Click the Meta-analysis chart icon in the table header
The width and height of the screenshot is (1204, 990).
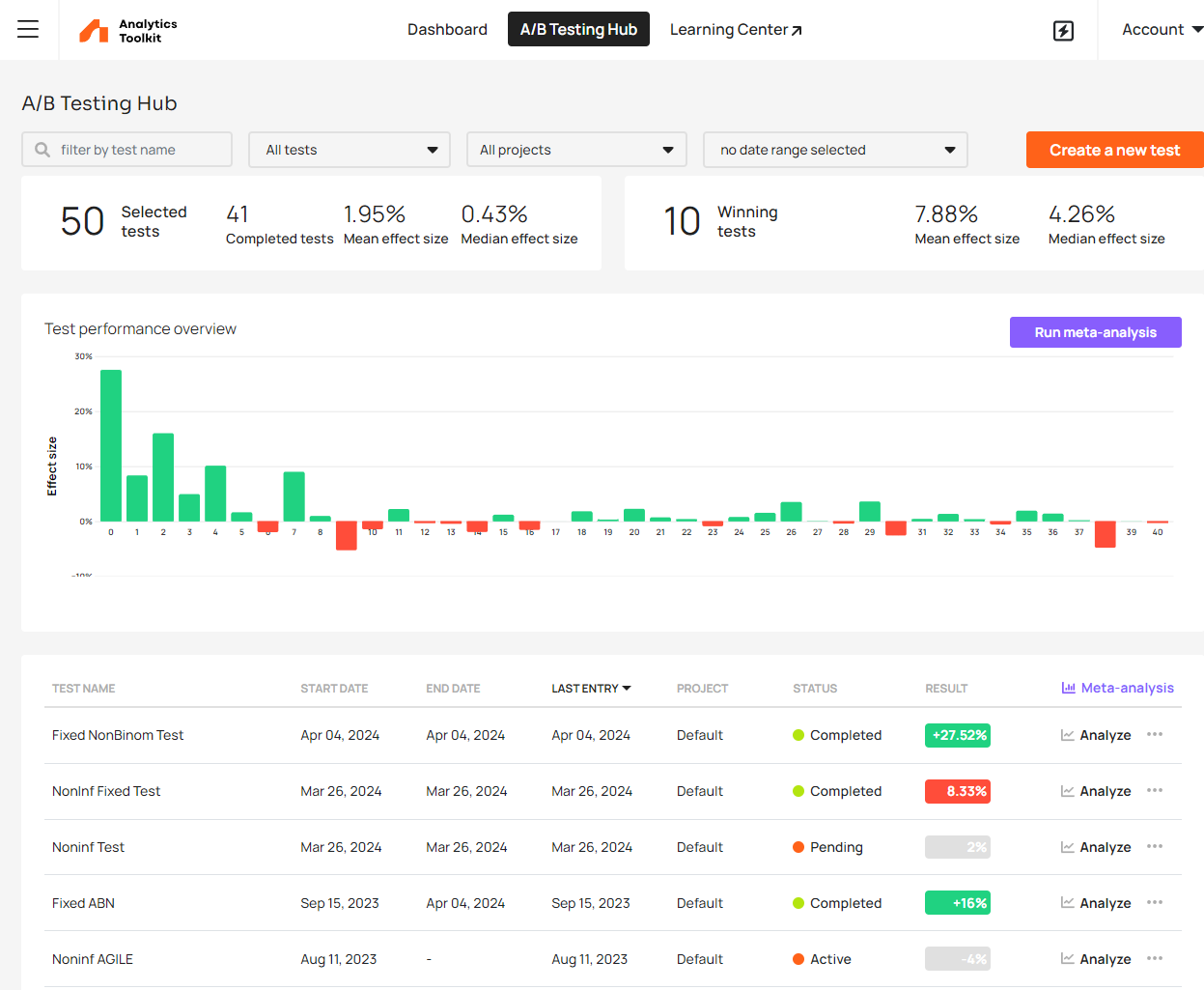[x=1068, y=688]
